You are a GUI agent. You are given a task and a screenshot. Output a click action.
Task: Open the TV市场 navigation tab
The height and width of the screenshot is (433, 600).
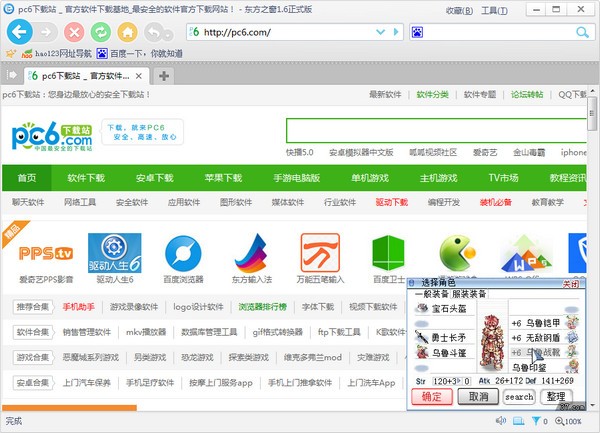coord(503,178)
